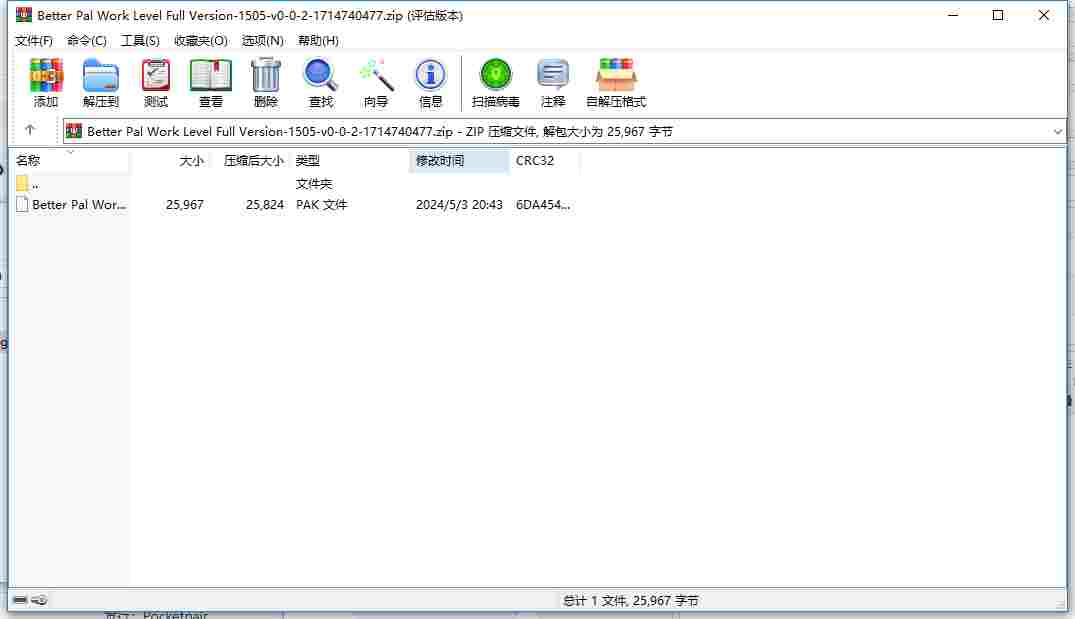1075x619 pixels.
Task: Click the PAK 文件 type cell
Action: pyautogui.click(x=322, y=204)
